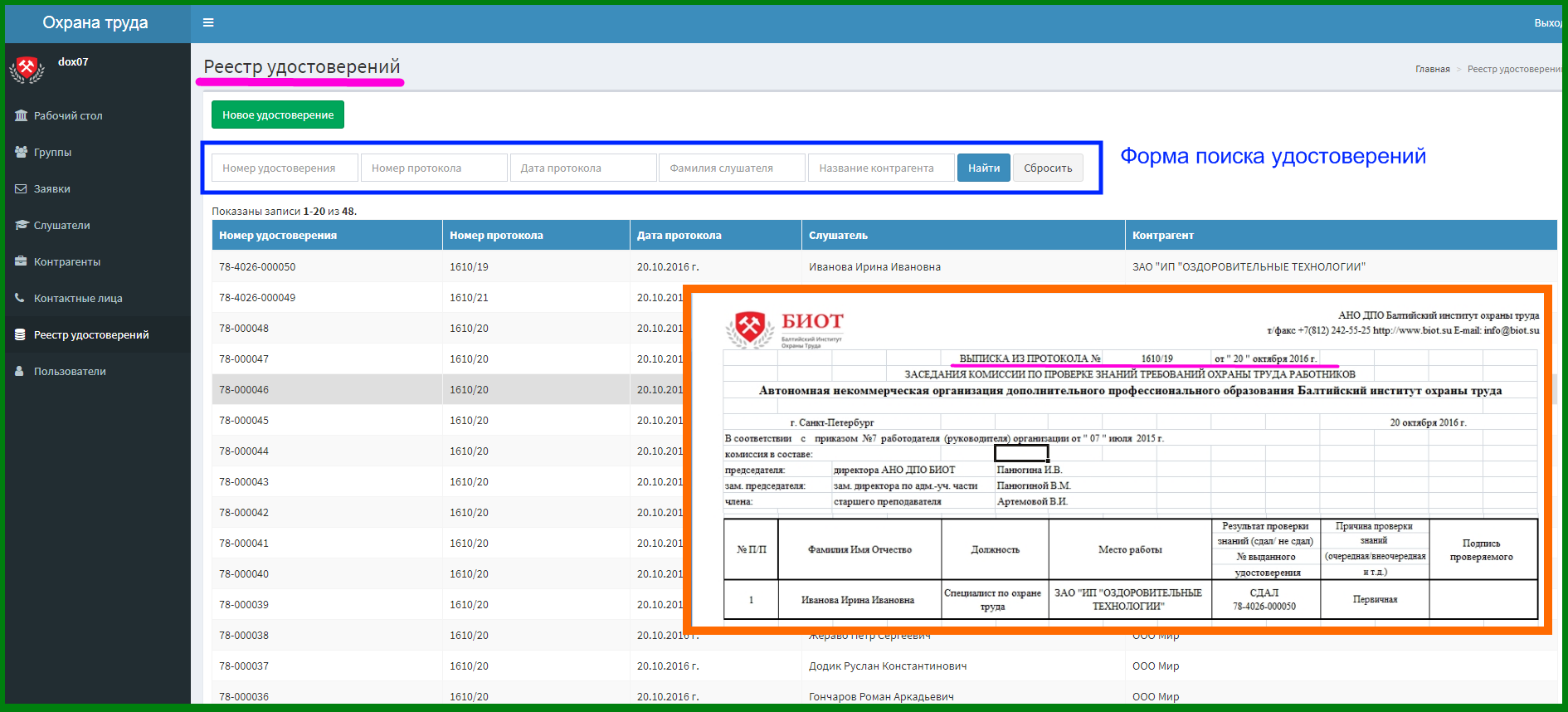Focus the Номер удостоверения input field
Screen dimensions: 1568x712
click(x=285, y=168)
